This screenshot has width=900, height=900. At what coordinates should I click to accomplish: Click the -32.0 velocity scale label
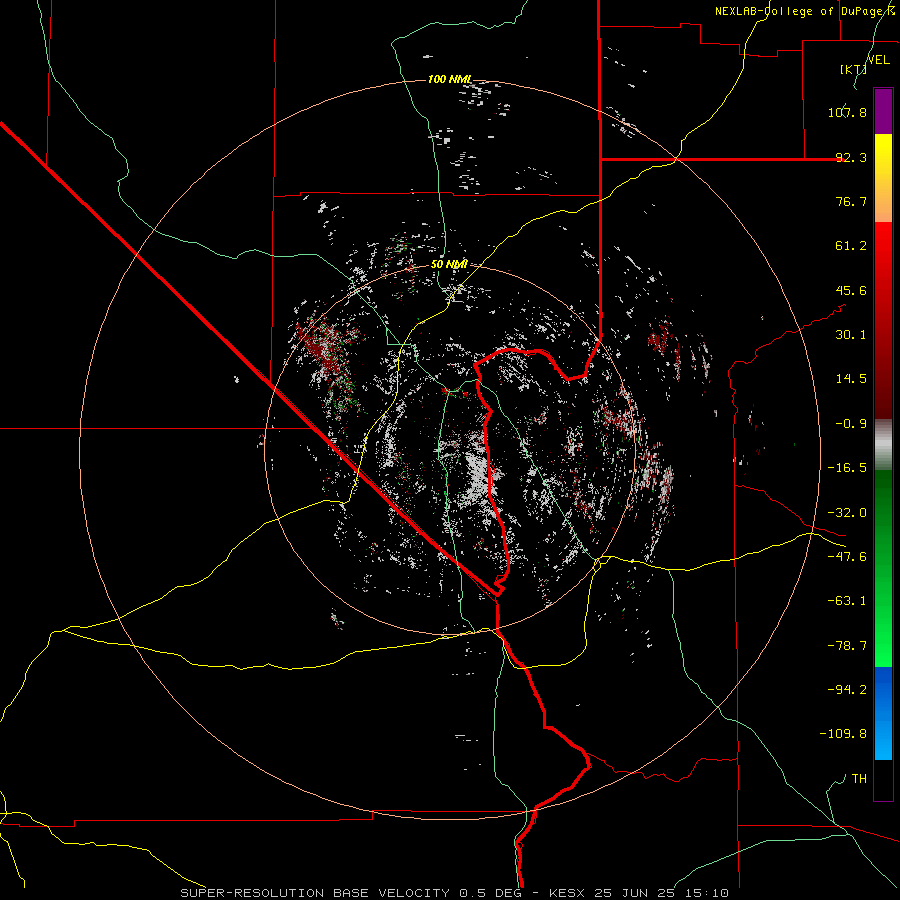[x=847, y=513]
